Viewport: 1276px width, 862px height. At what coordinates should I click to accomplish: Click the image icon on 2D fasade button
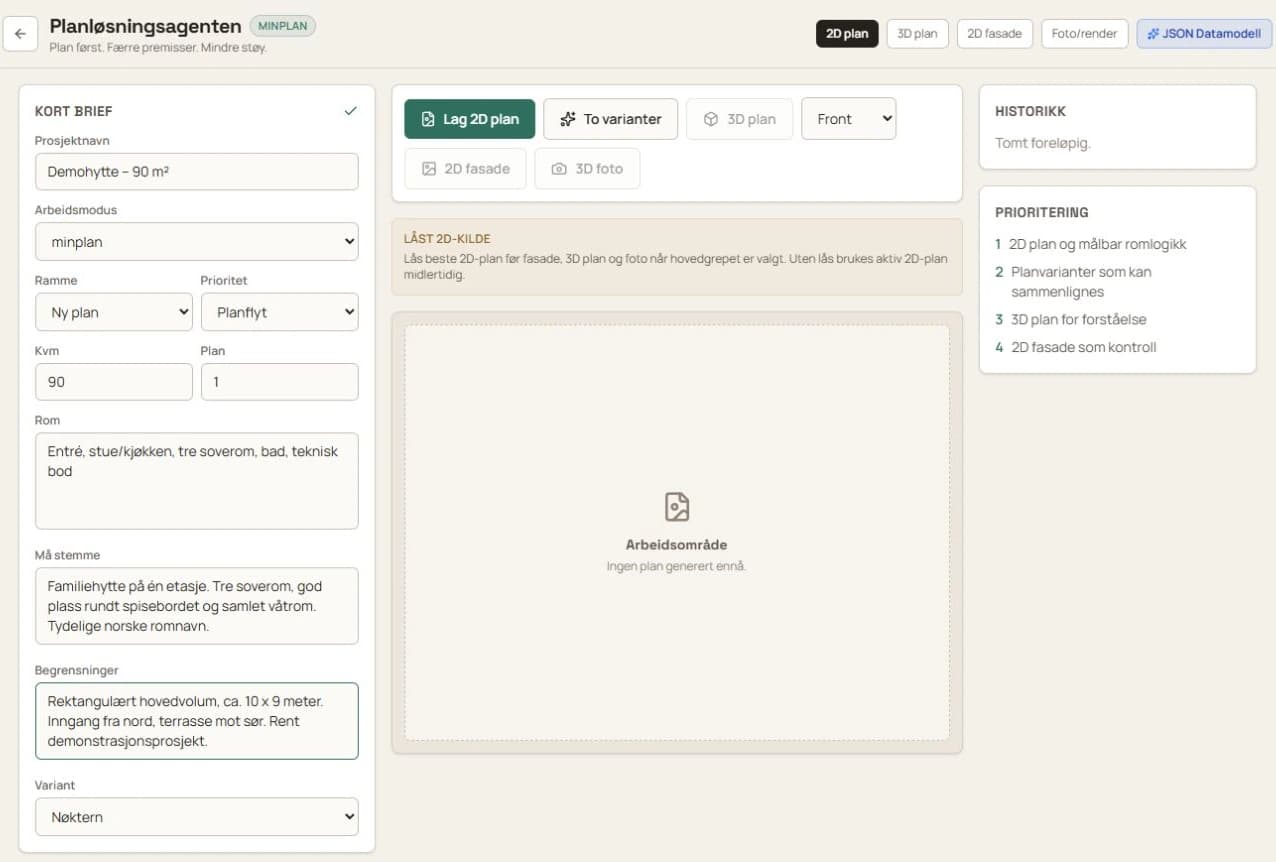tap(429, 169)
